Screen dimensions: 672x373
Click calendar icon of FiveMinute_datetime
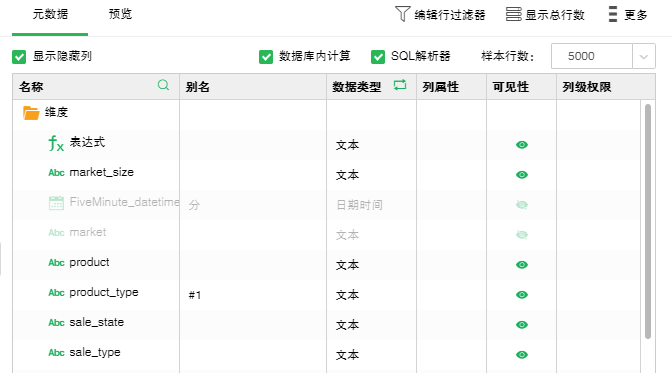pos(56,203)
